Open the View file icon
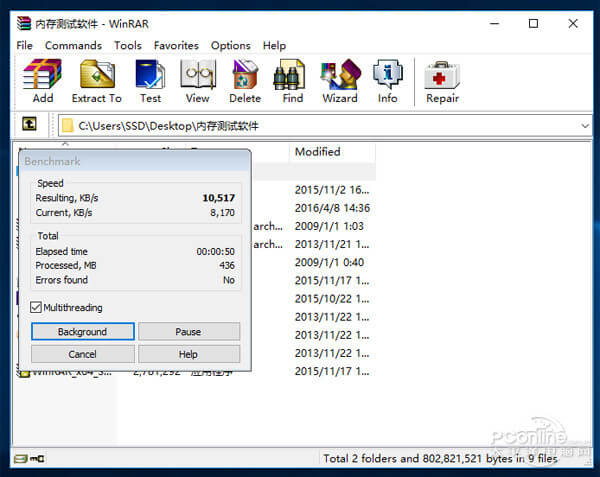600x477 pixels. [x=197, y=76]
